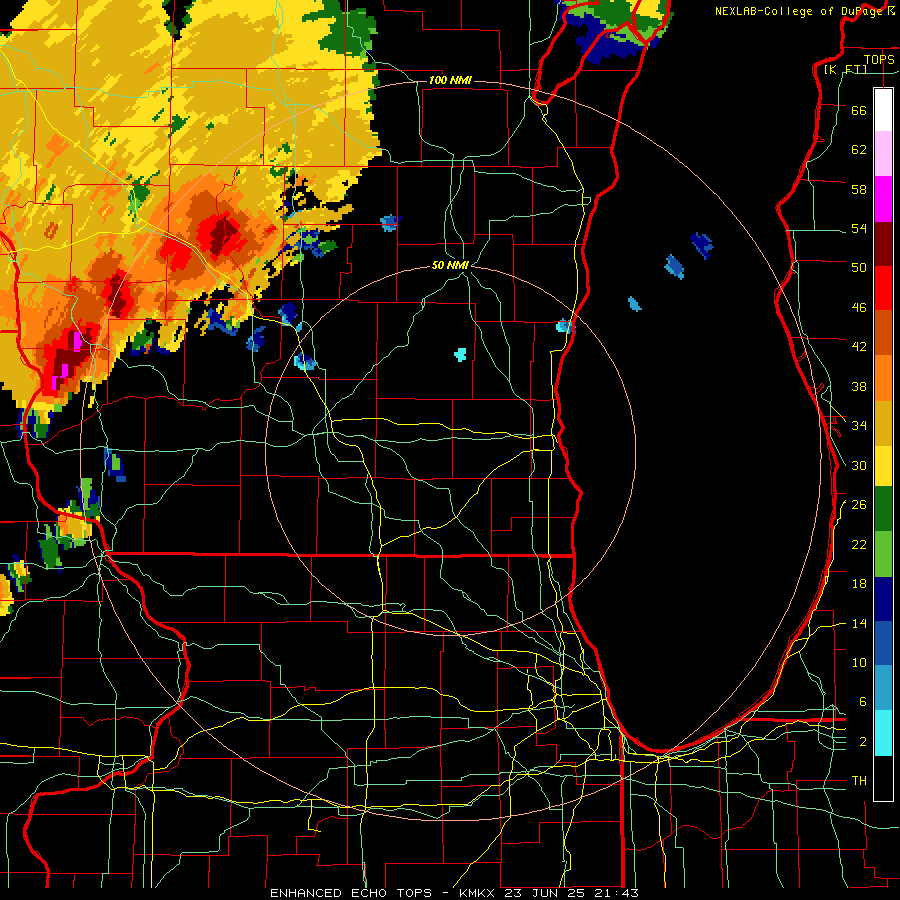Click the '[K FT]' units label
900x900 pixels.
845,69
